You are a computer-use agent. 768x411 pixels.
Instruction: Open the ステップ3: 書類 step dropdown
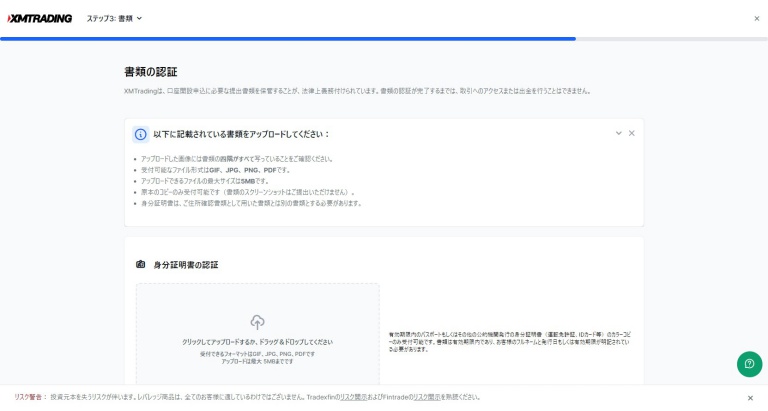click(114, 19)
